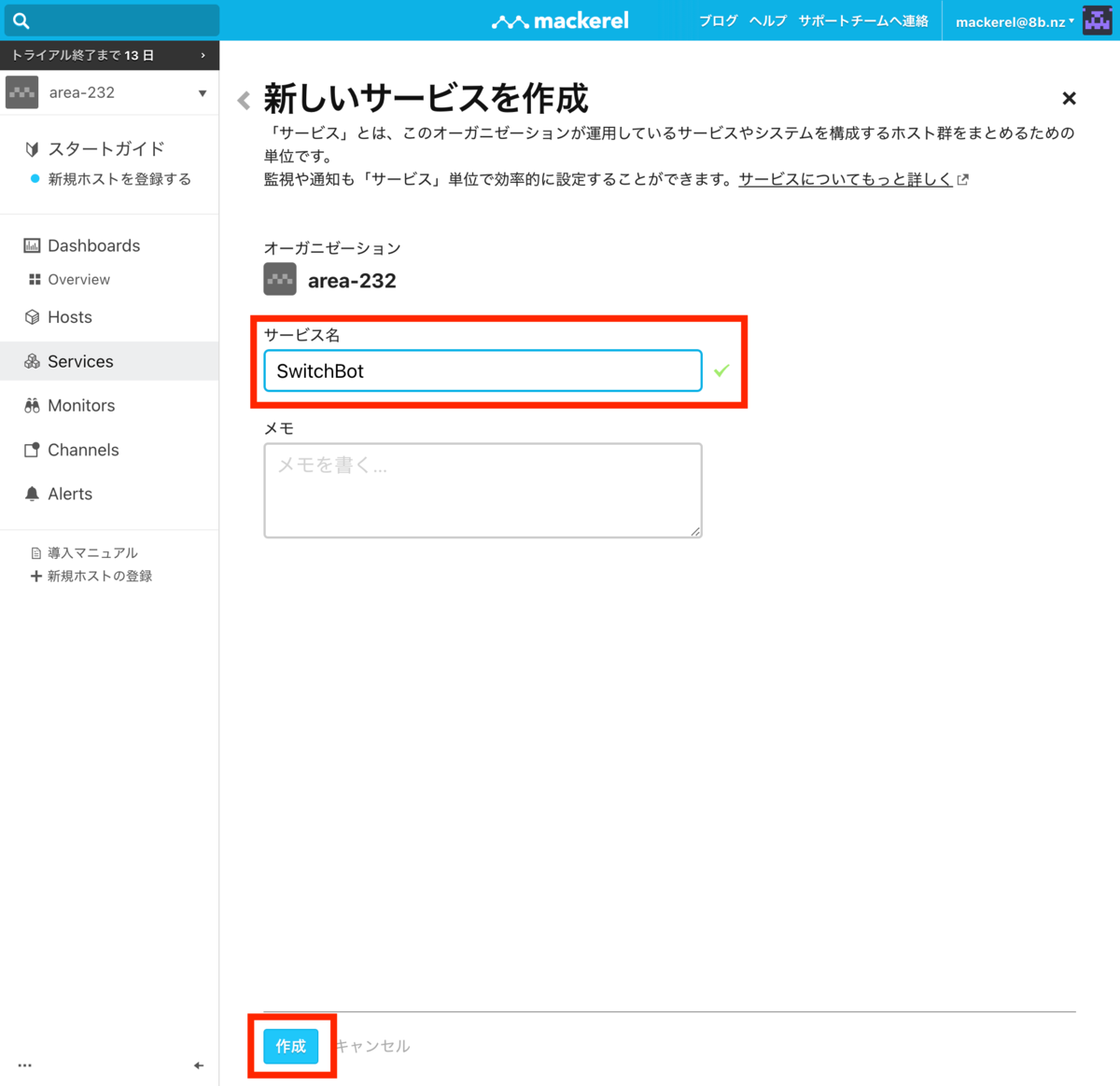
Task: Click the Channels icon in sidebar
Action: click(32, 450)
